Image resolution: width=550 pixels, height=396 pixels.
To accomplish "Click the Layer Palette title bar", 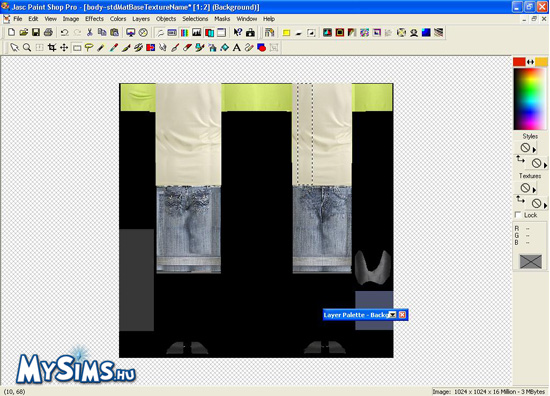I will click(x=365, y=315).
